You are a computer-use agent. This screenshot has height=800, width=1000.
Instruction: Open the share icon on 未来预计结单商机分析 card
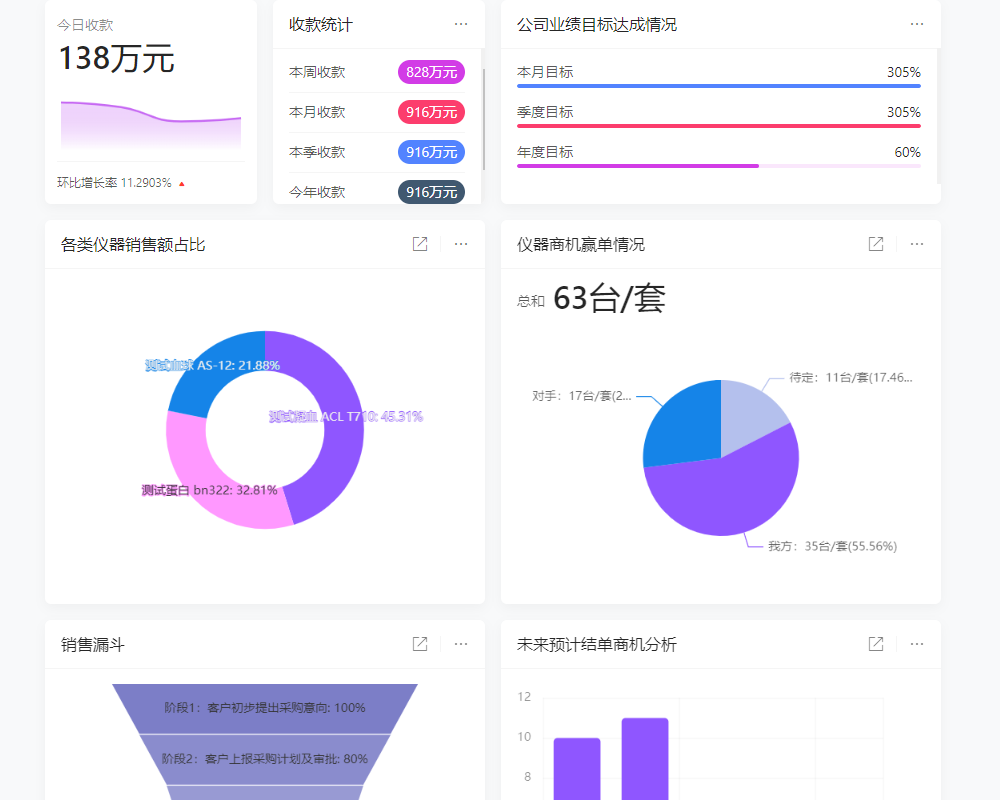pyautogui.click(x=875, y=644)
